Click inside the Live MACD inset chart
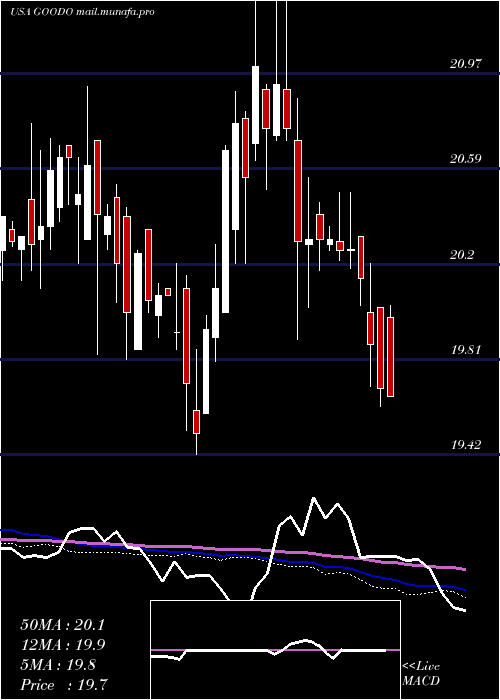 tap(275, 650)
